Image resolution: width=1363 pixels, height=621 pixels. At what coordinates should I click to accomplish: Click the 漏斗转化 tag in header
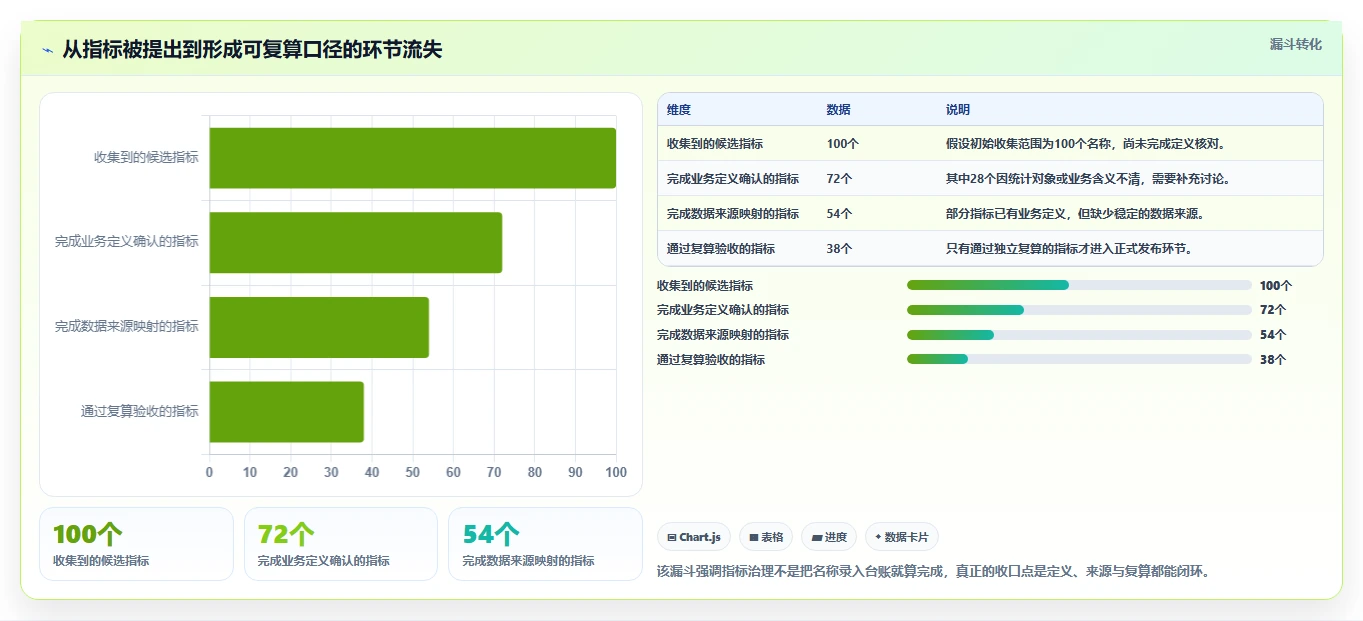pyautogui.click(x=1296, y=45)
